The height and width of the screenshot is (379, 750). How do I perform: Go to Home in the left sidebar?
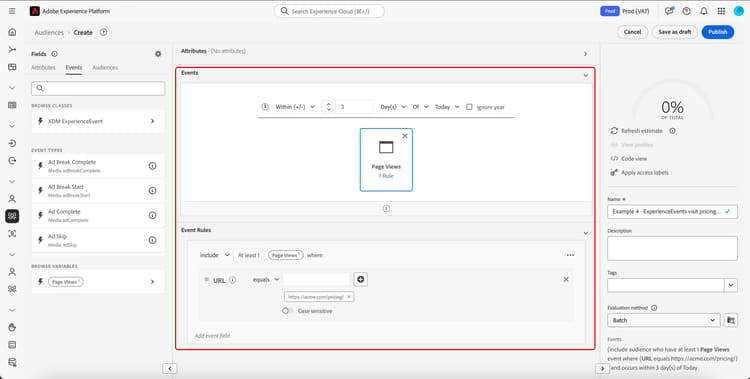(12, 32)
